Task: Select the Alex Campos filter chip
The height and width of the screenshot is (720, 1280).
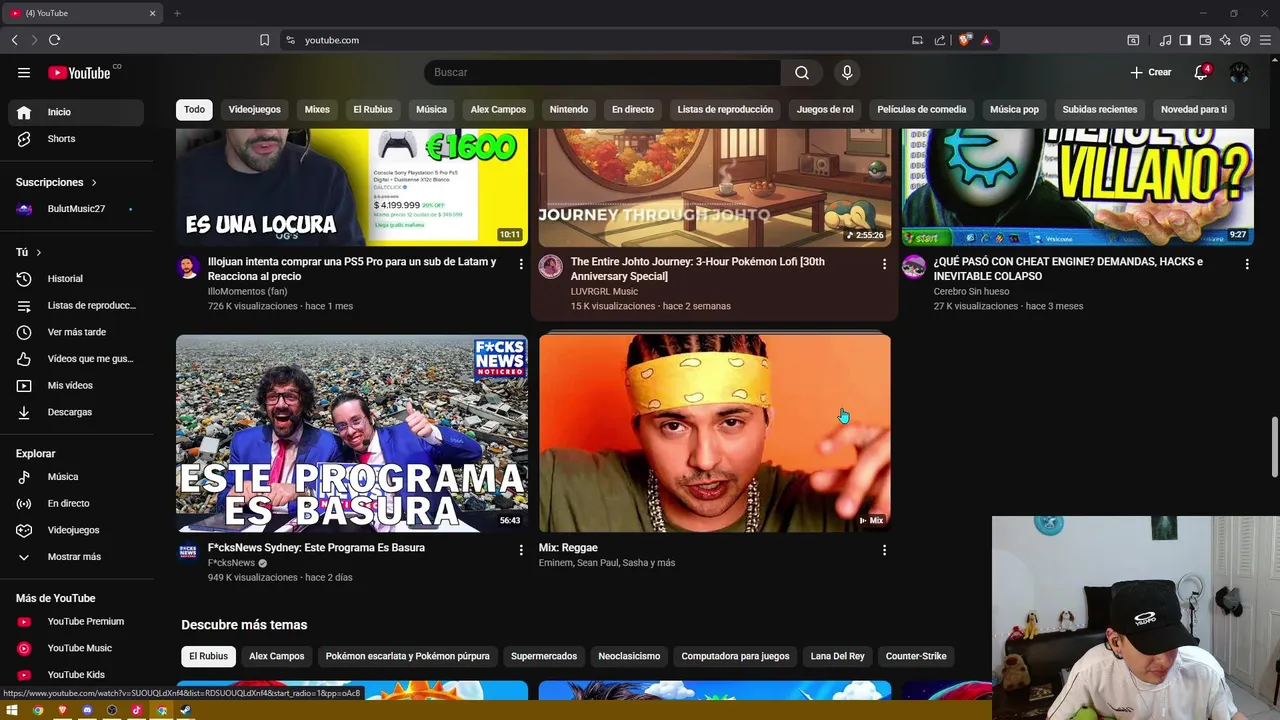Action: [498, 109]
